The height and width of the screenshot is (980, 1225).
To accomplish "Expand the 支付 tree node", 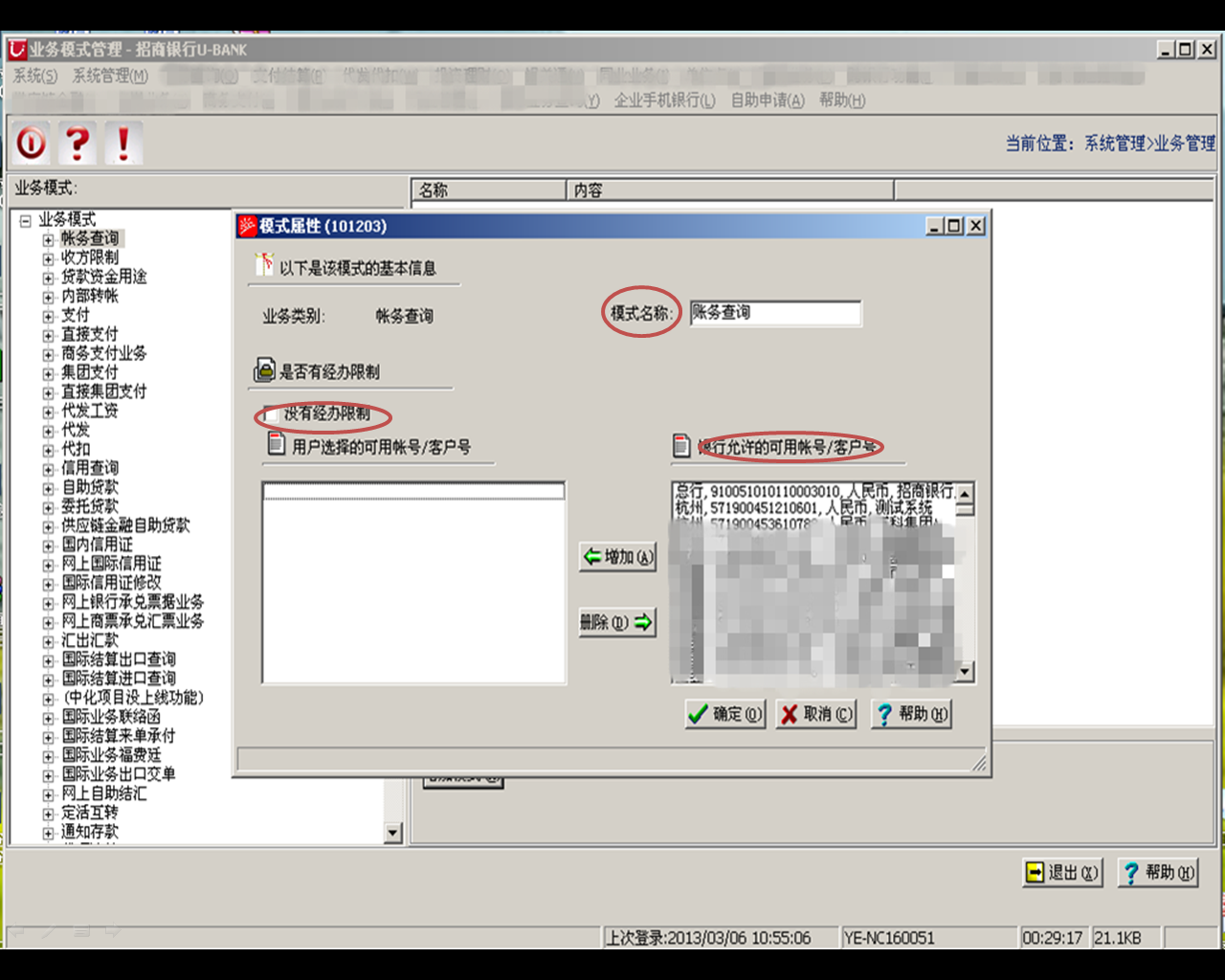I will [x=48, y=316].
